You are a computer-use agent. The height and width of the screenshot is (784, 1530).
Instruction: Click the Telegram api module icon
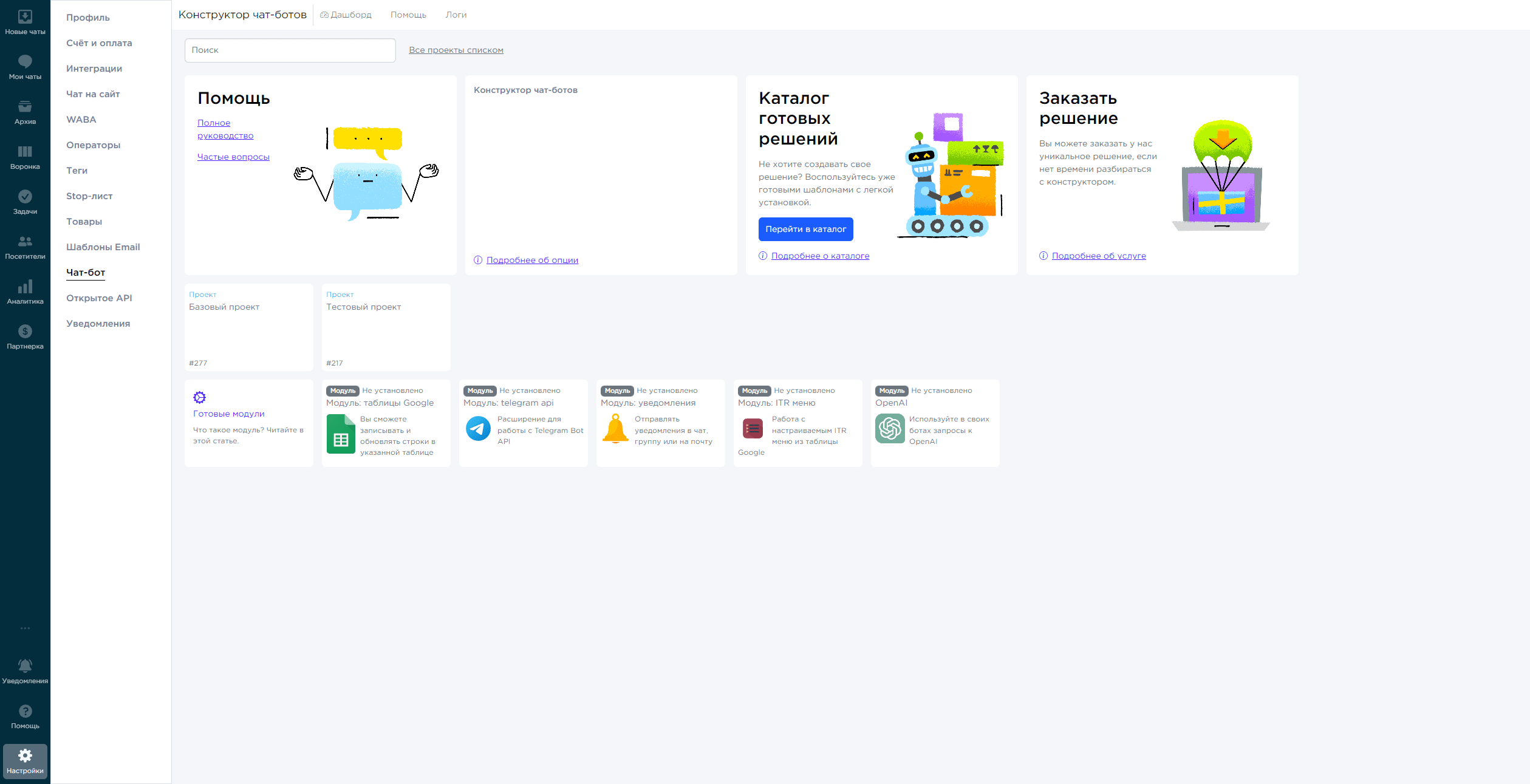(478, 429)
